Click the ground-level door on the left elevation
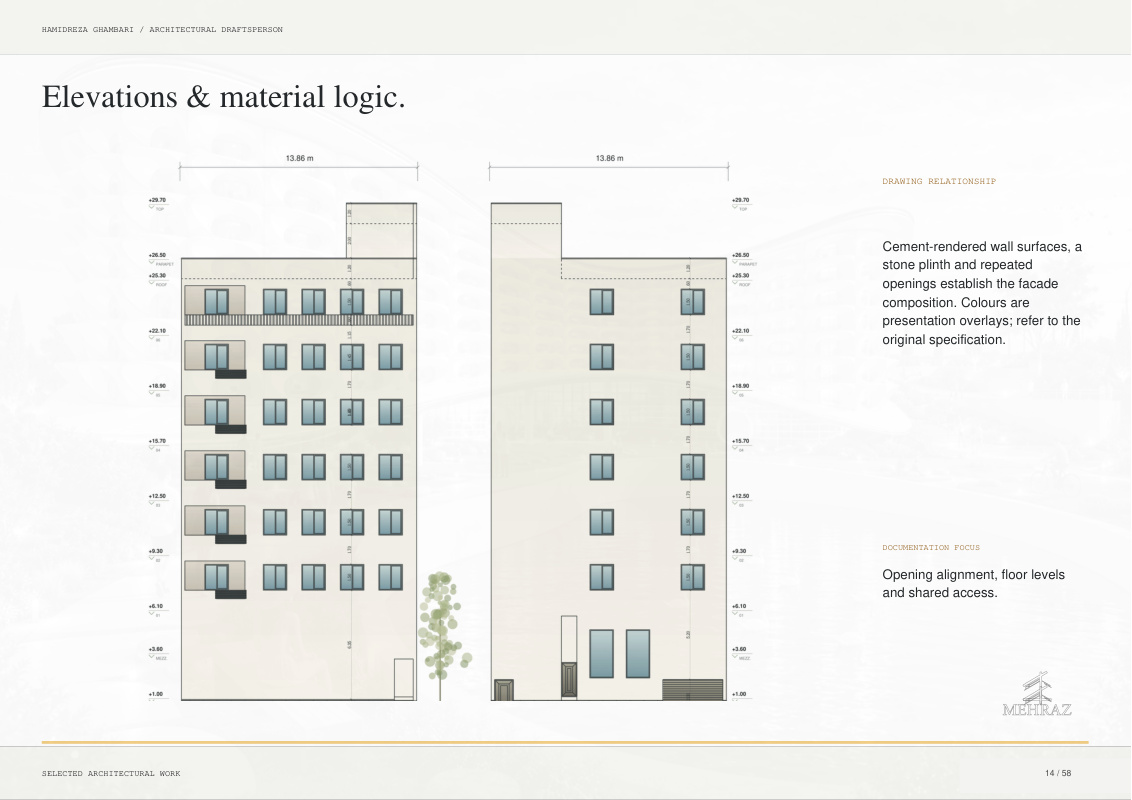Image resolution: width=1132 pixels, height=800 pixels. [404, 679]
